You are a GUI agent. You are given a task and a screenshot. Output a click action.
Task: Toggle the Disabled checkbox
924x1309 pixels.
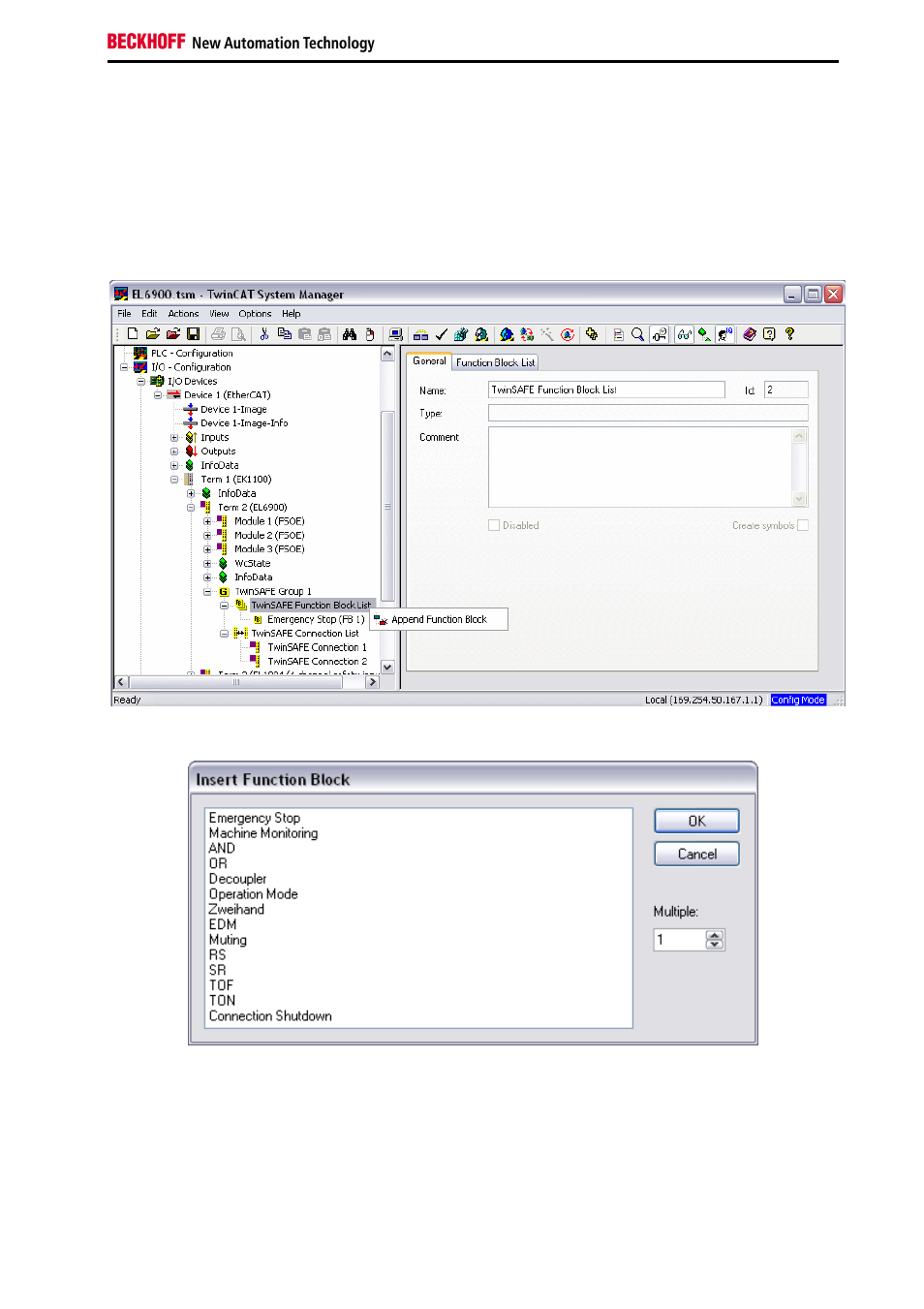tap(494, 526)
